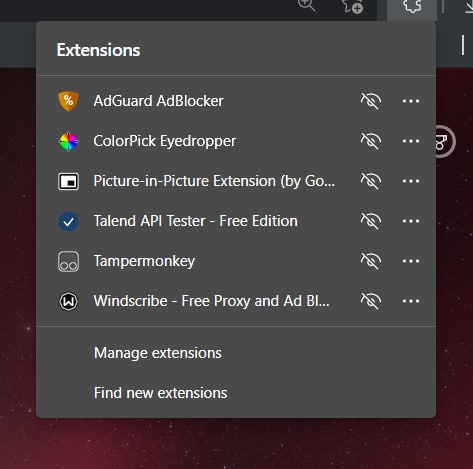Select Windscribe - Free Proxy entry text

coord(211,301)
